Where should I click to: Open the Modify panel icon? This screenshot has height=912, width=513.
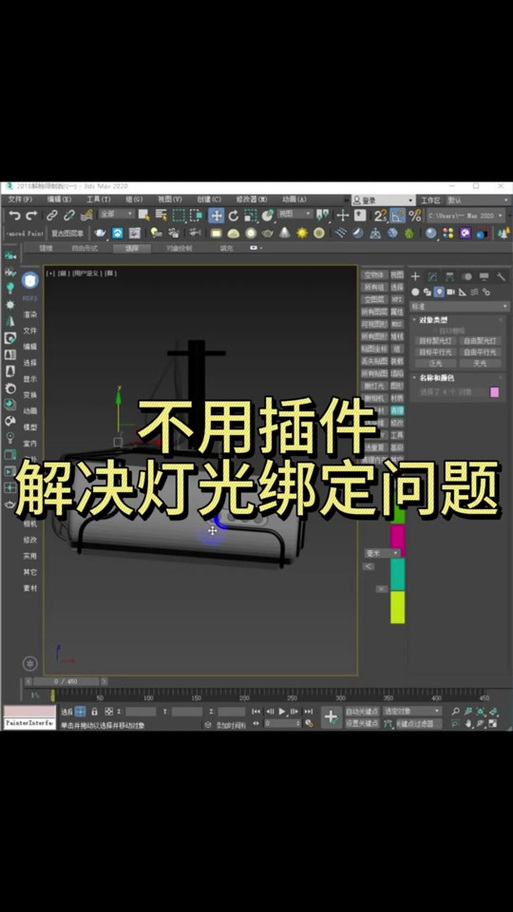(x=432, y=277)
